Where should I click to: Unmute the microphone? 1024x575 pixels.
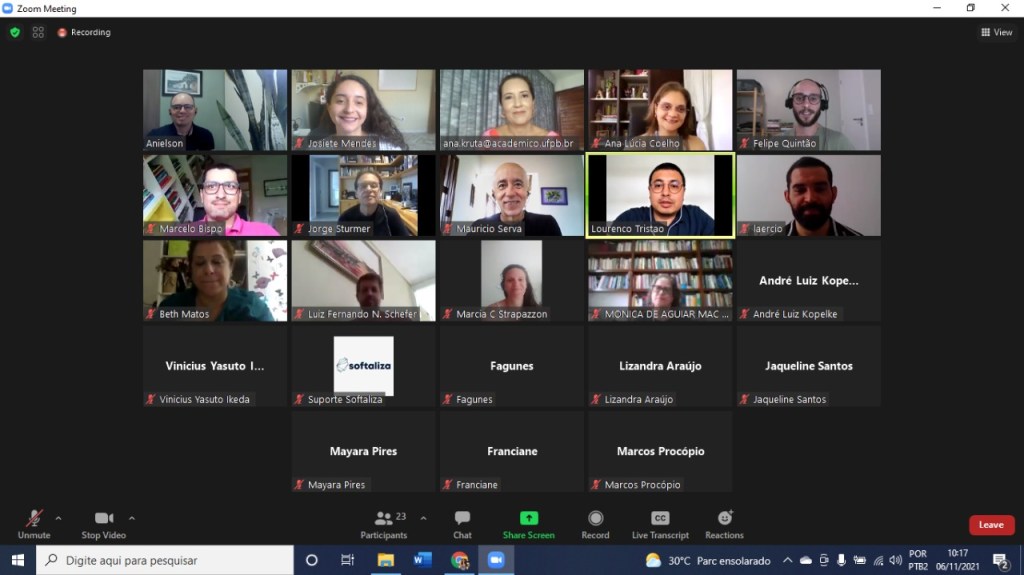click(34, 523)
